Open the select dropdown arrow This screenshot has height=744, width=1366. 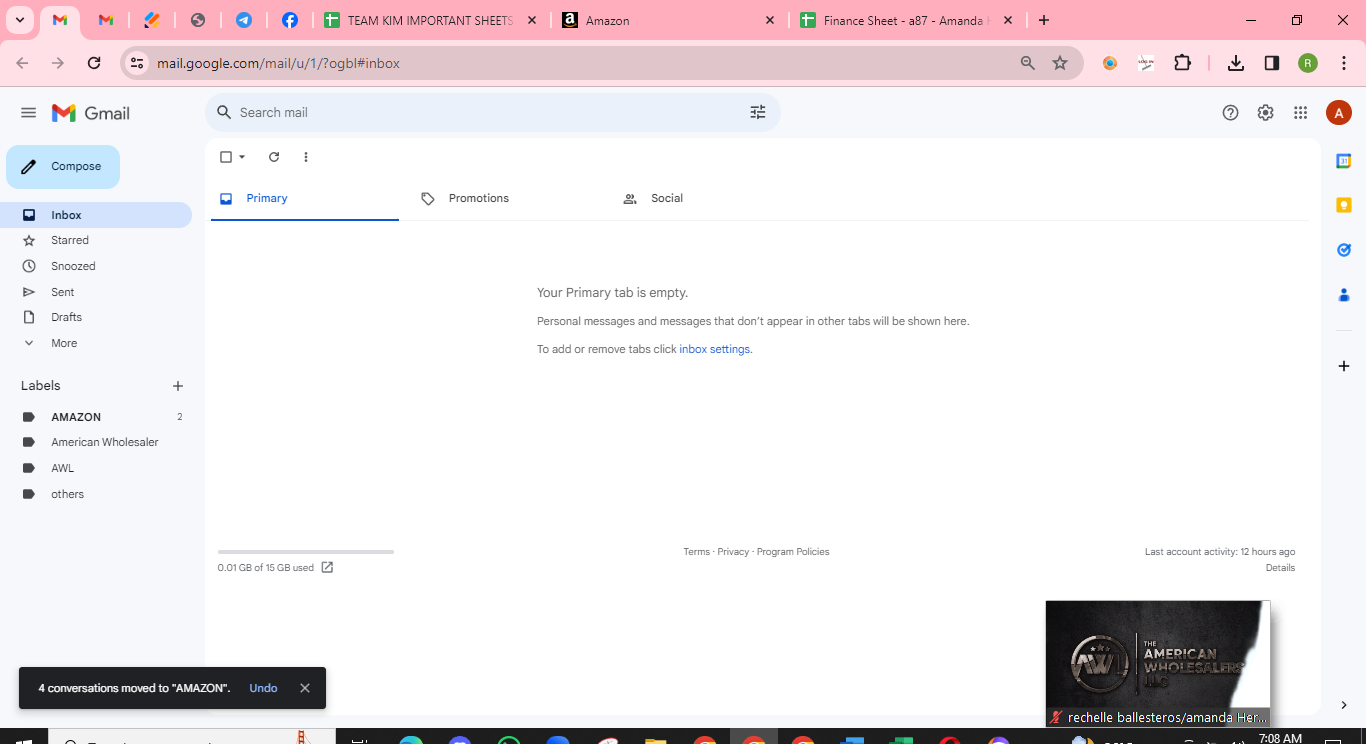242,157
